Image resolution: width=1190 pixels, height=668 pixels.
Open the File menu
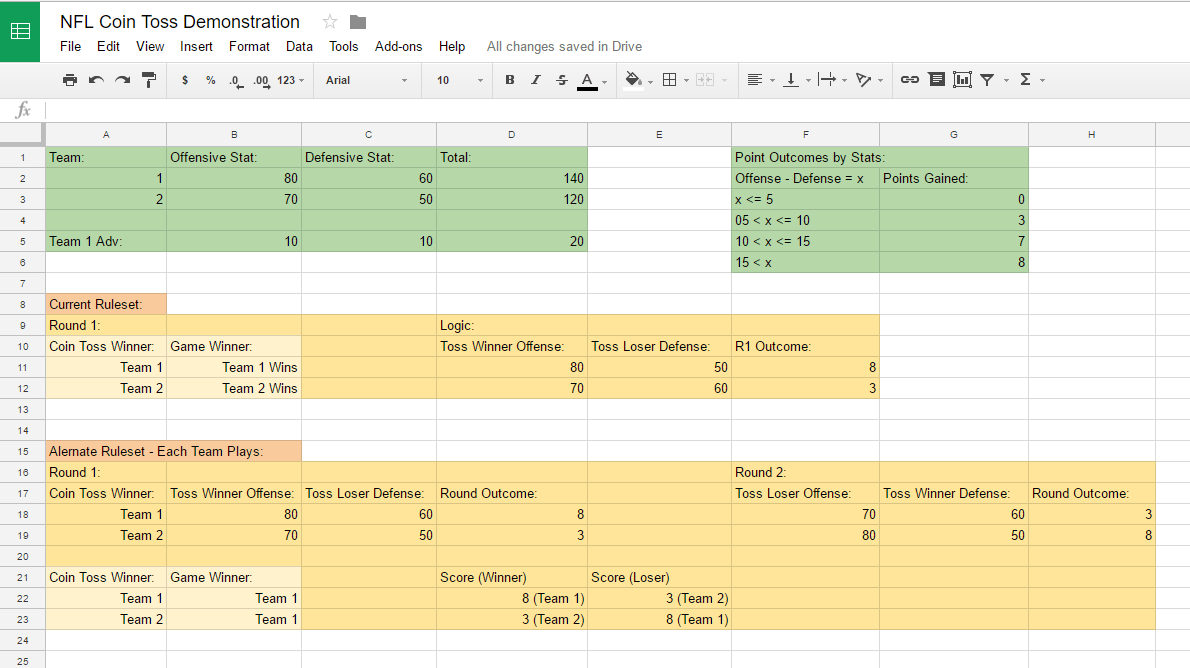tap(71, 46)
